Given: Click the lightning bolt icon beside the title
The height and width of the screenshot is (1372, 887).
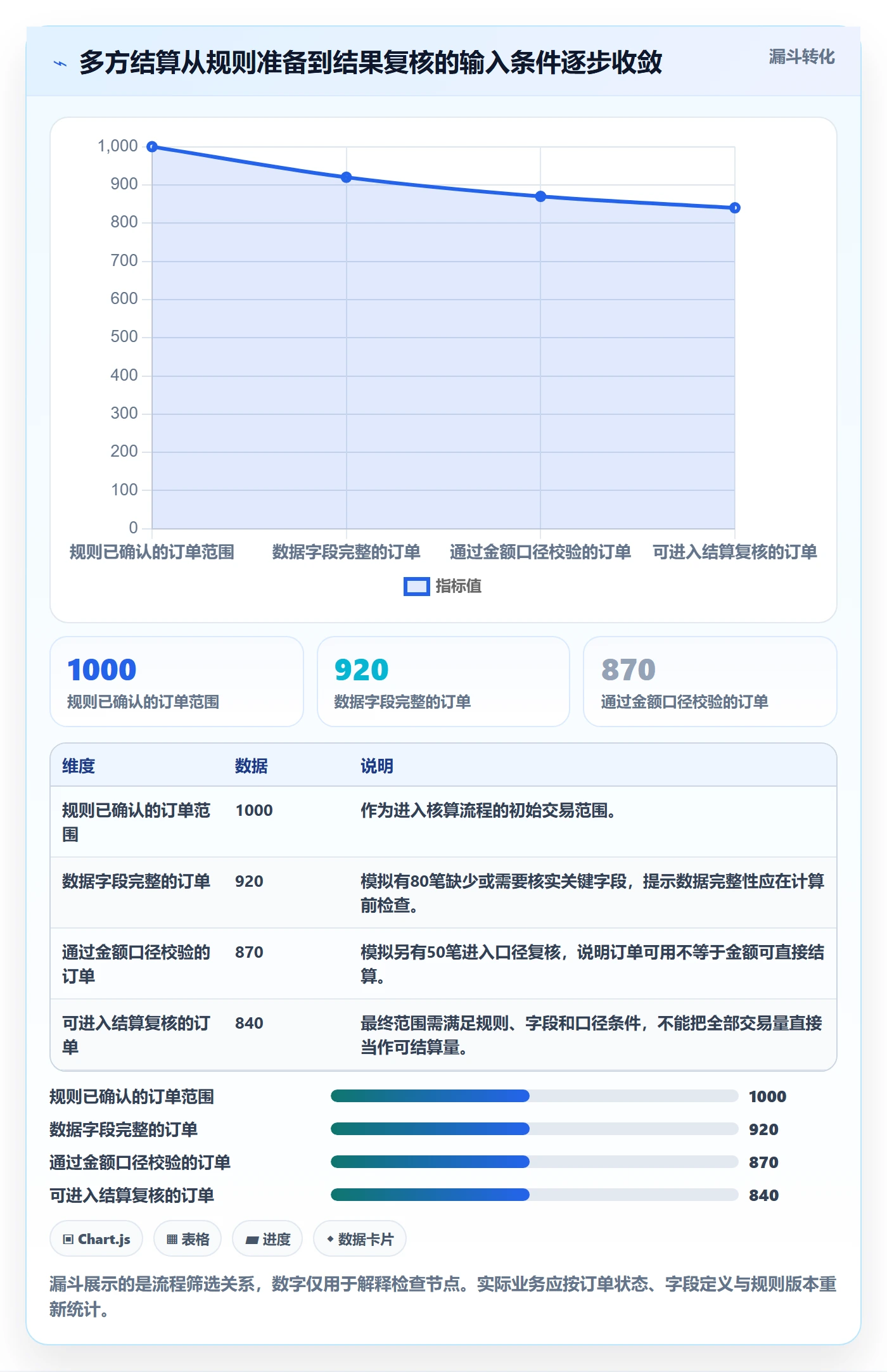Looking at the screenshot, I should [60, 63].
